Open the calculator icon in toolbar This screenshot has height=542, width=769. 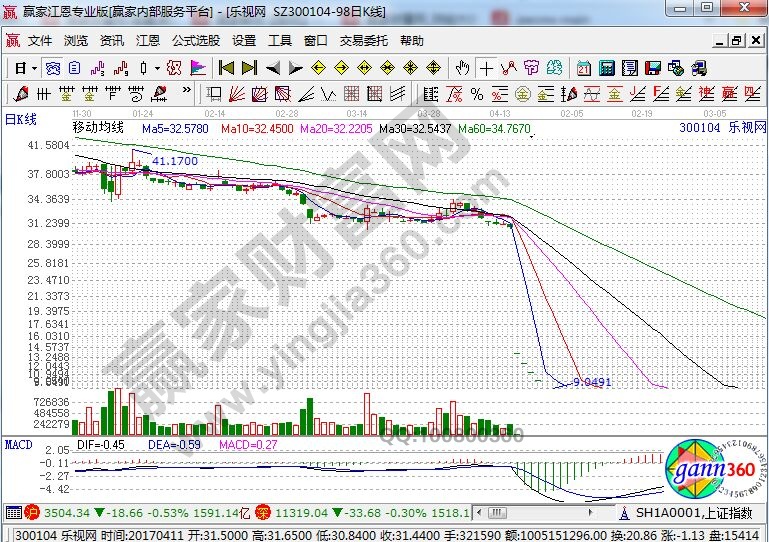(x=607, y=68)
